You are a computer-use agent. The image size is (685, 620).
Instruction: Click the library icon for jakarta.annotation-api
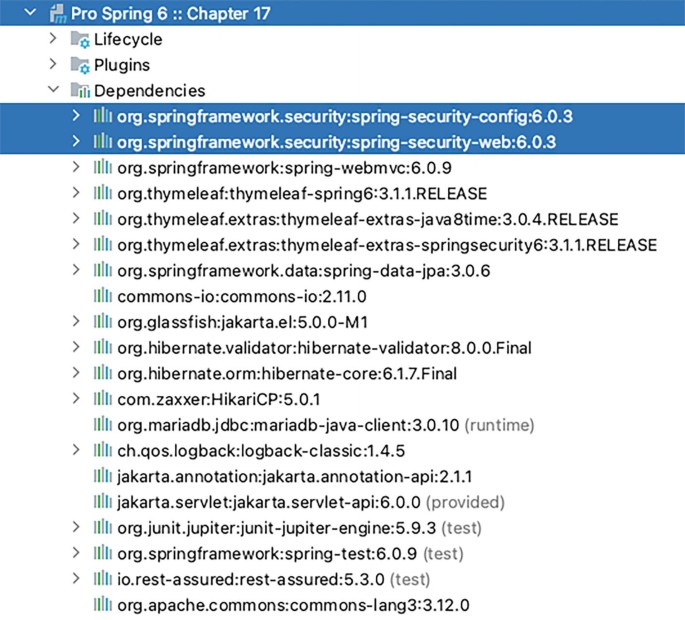click(103, 476)
